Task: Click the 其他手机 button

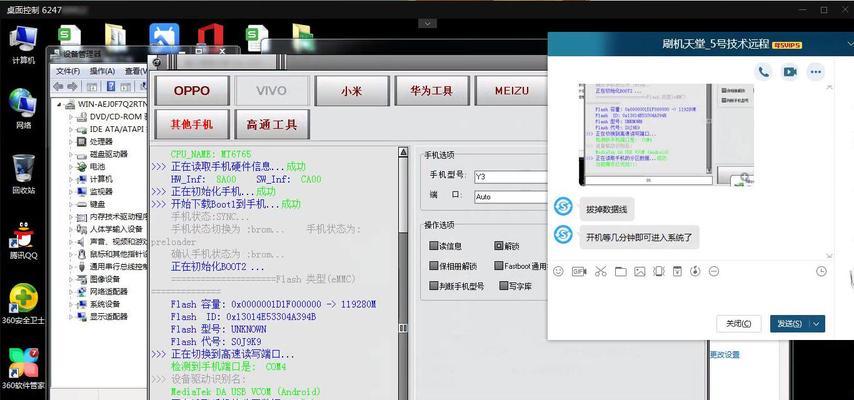Action: point(192,124)
